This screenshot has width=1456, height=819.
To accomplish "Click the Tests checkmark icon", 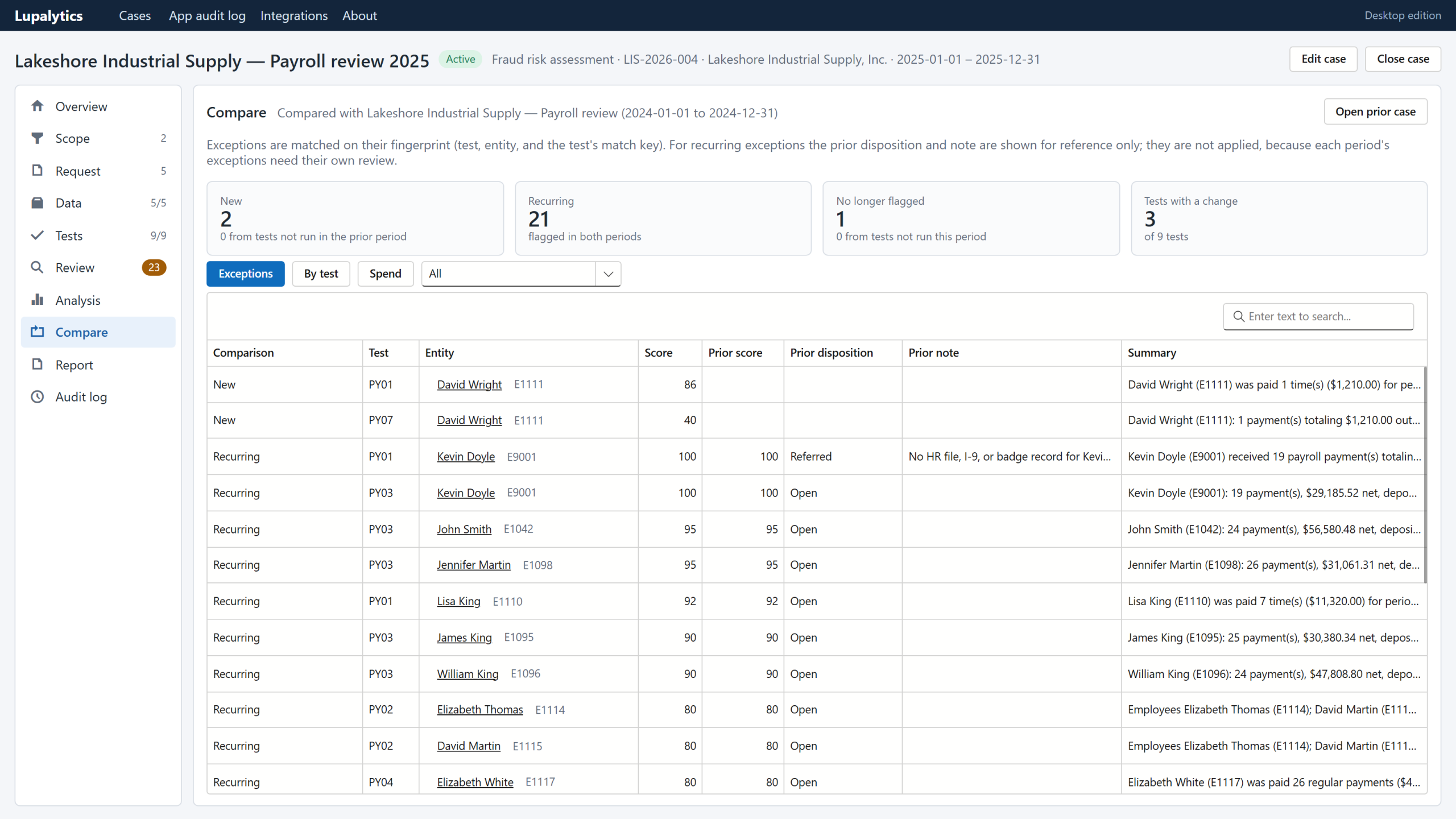I will point(38,235).
